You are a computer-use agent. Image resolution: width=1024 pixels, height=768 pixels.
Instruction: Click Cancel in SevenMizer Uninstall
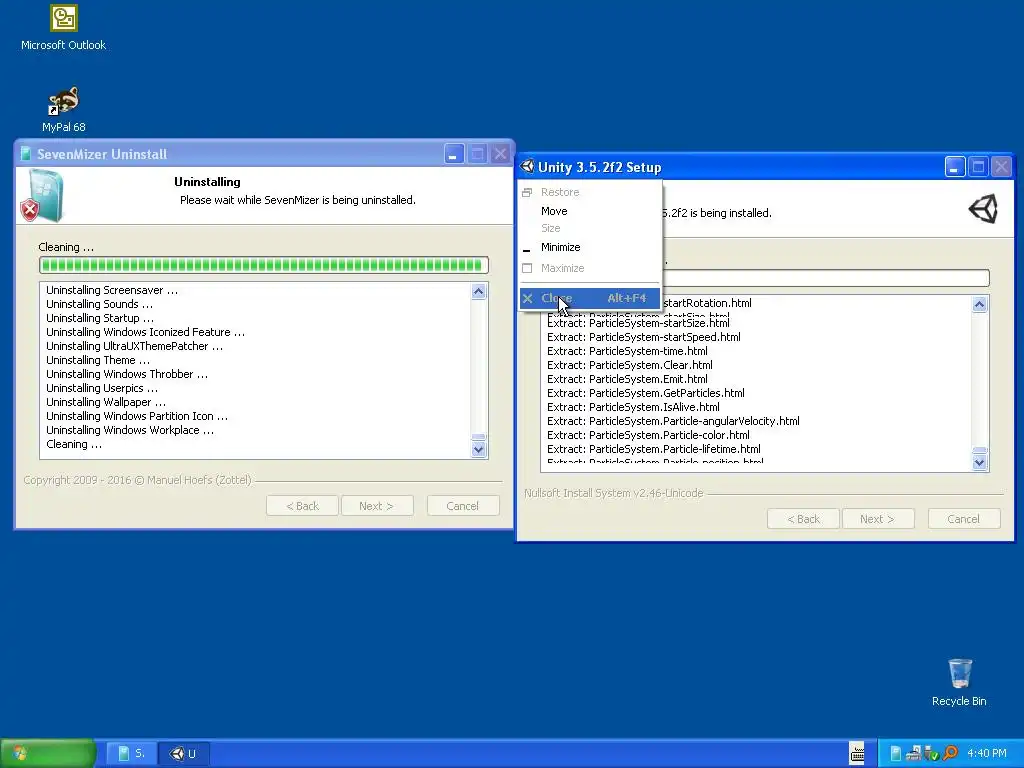pos(463,505)
